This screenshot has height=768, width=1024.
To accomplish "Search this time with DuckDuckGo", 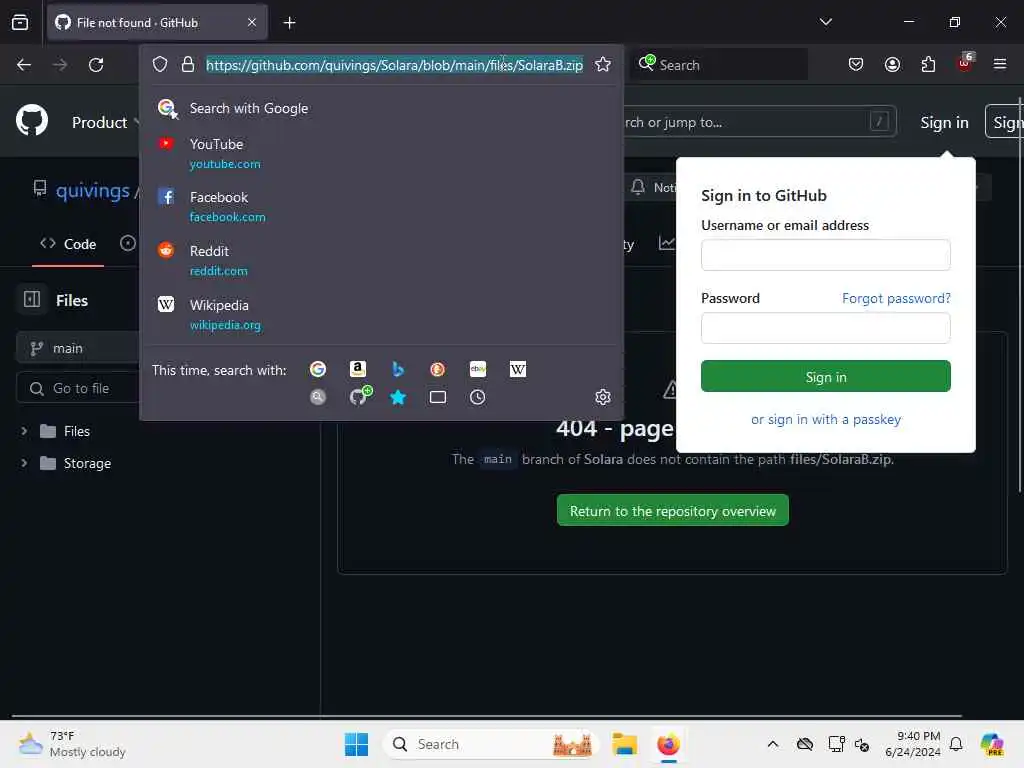I will click(438, 370).
